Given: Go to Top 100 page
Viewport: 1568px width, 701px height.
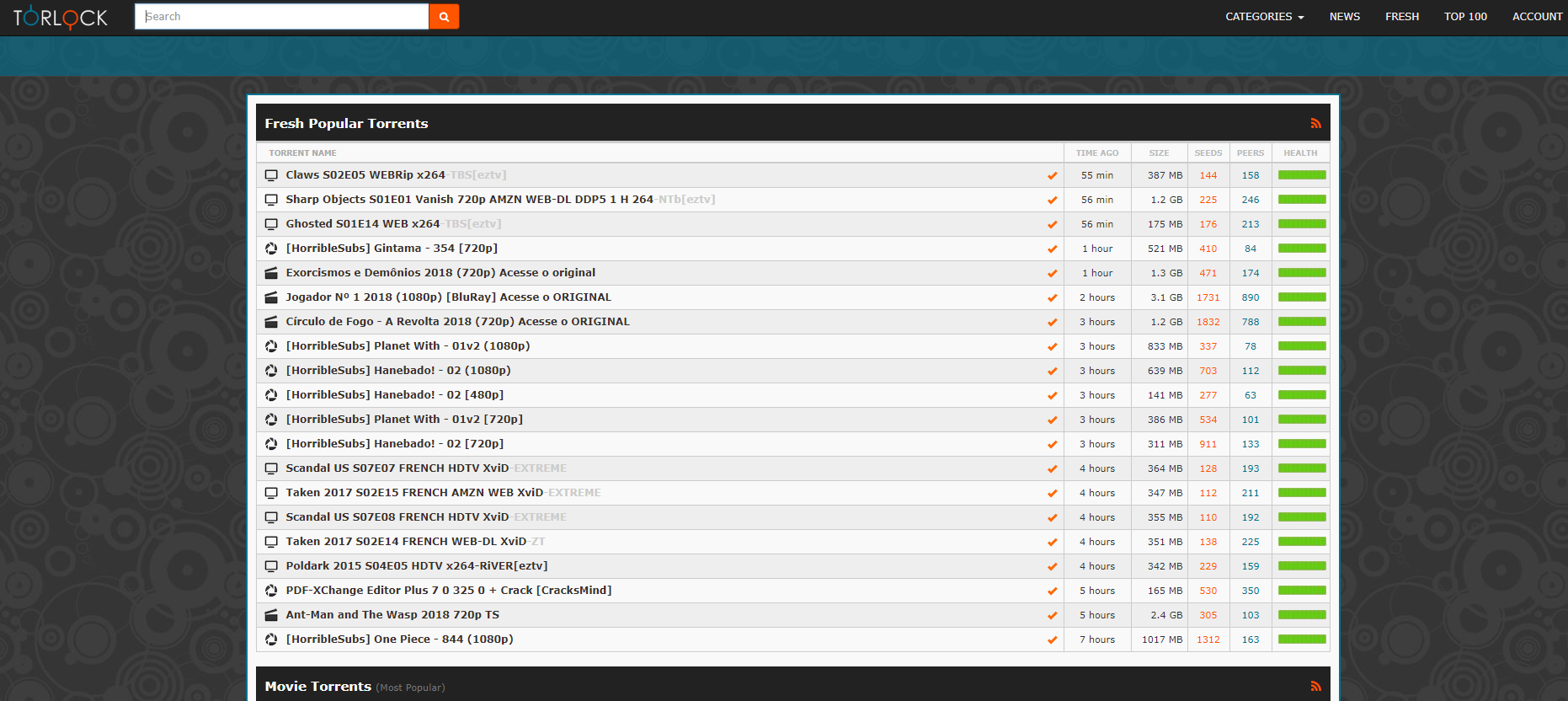Looking at the screenshot, I should pos(1465,17).
